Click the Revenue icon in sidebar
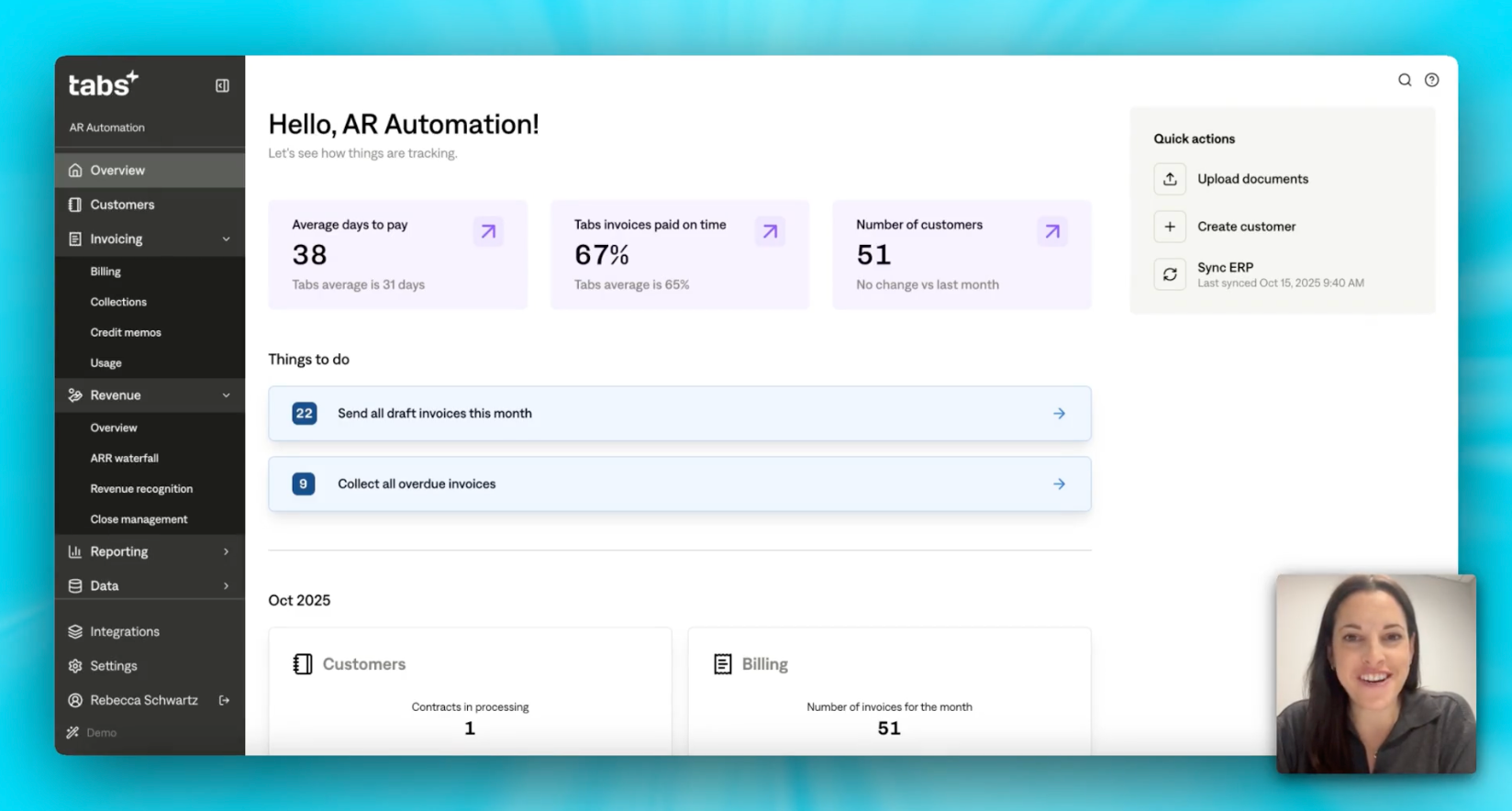The height and width of the screenshot is (811, 1512). [x=75, y=395]
